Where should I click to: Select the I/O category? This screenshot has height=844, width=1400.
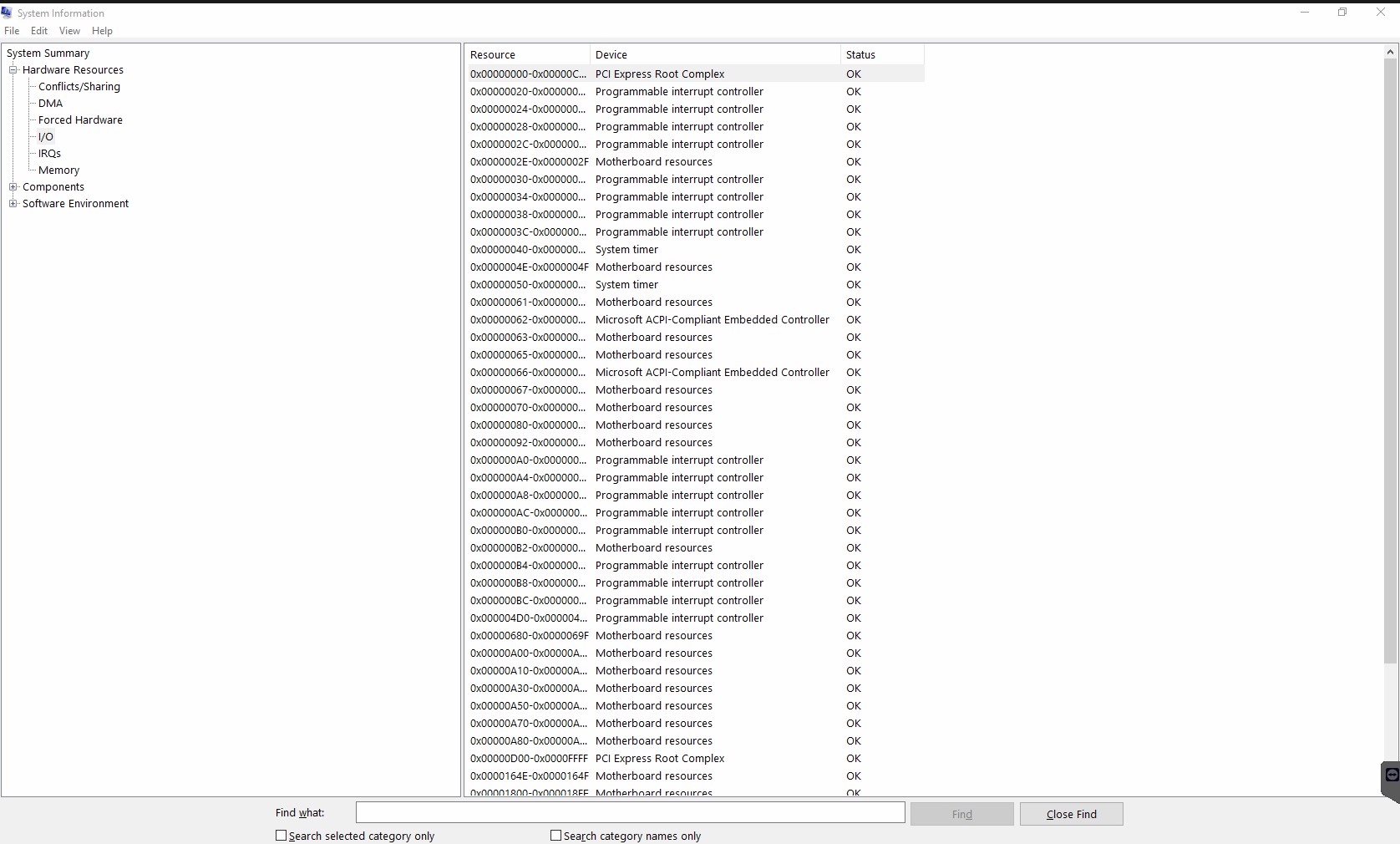[45, 137]
